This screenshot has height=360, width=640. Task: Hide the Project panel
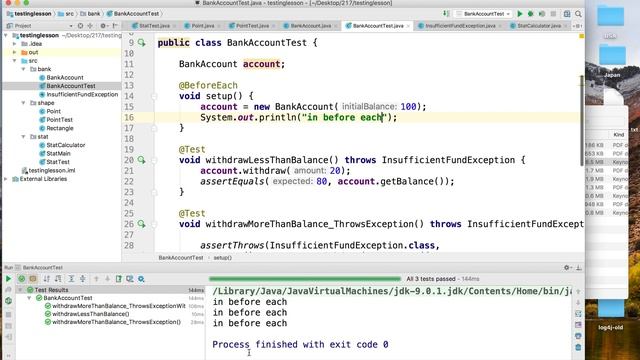(116, 25)
